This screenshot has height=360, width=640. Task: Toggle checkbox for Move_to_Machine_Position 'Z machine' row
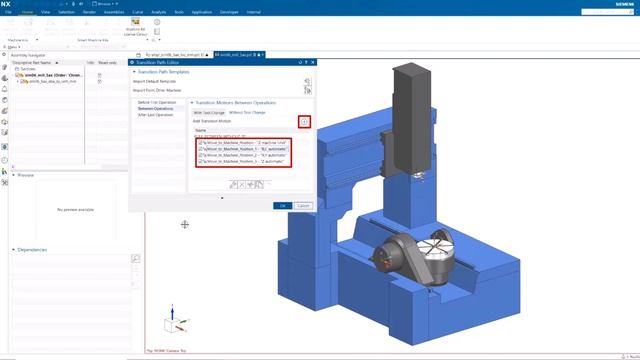pos(200,143)
